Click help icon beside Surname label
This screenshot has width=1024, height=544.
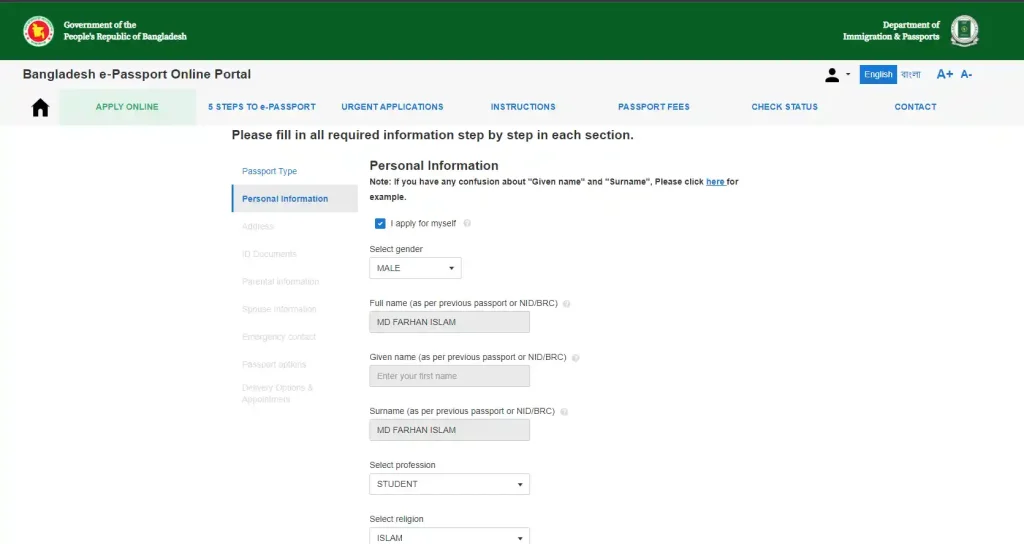565,411
